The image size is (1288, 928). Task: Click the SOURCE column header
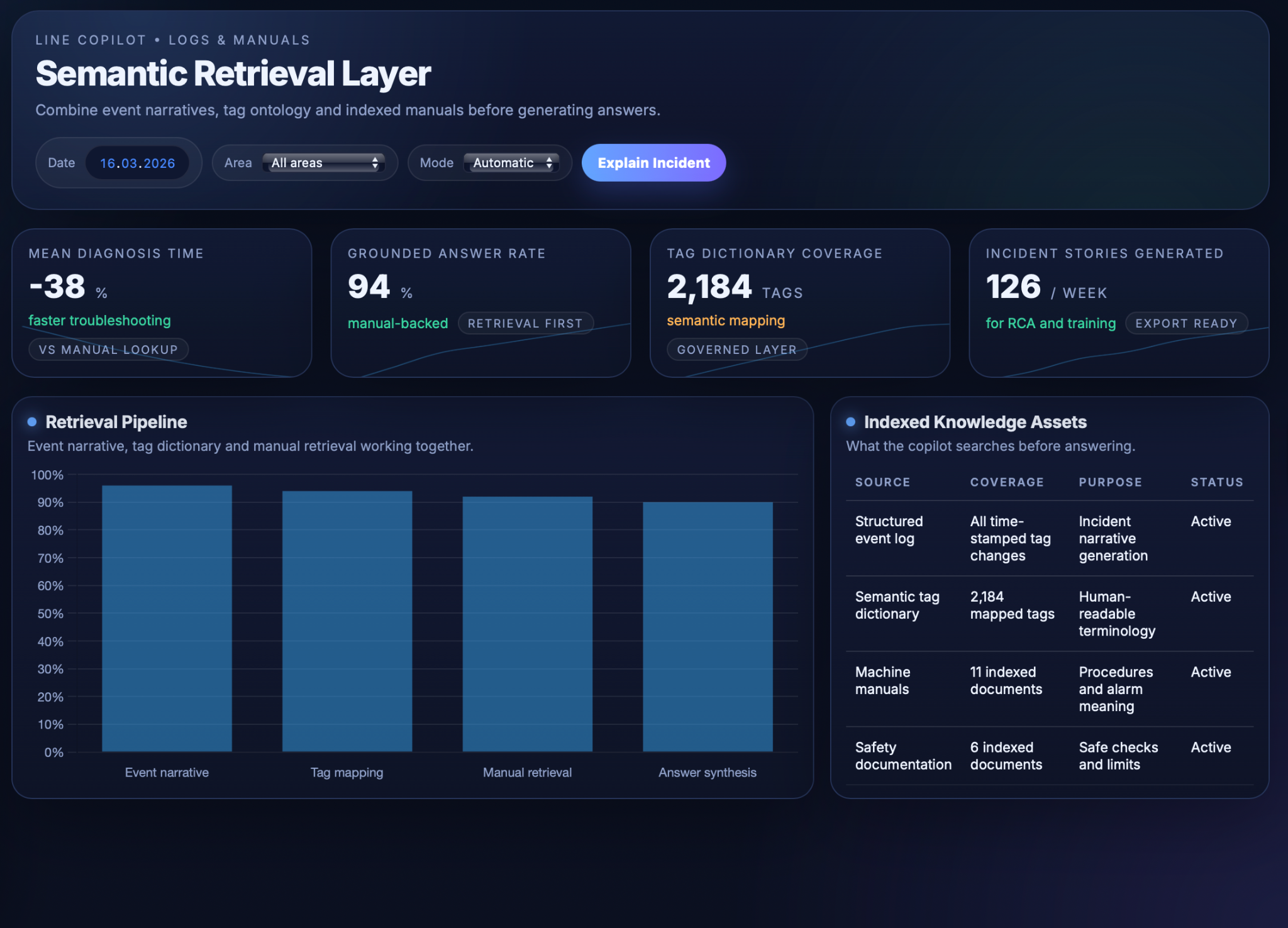click(882, 482)
